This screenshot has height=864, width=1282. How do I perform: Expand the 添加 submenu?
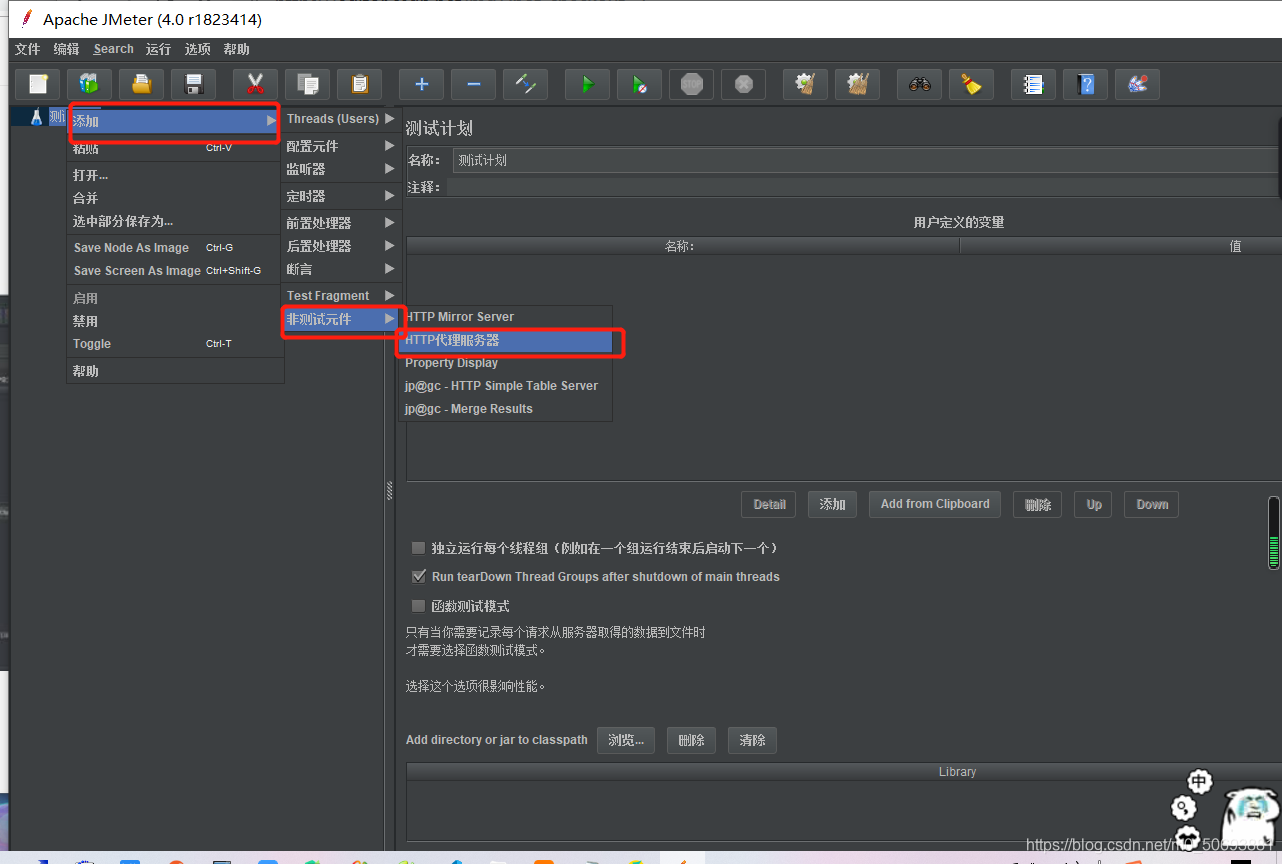tap(173, 121)
